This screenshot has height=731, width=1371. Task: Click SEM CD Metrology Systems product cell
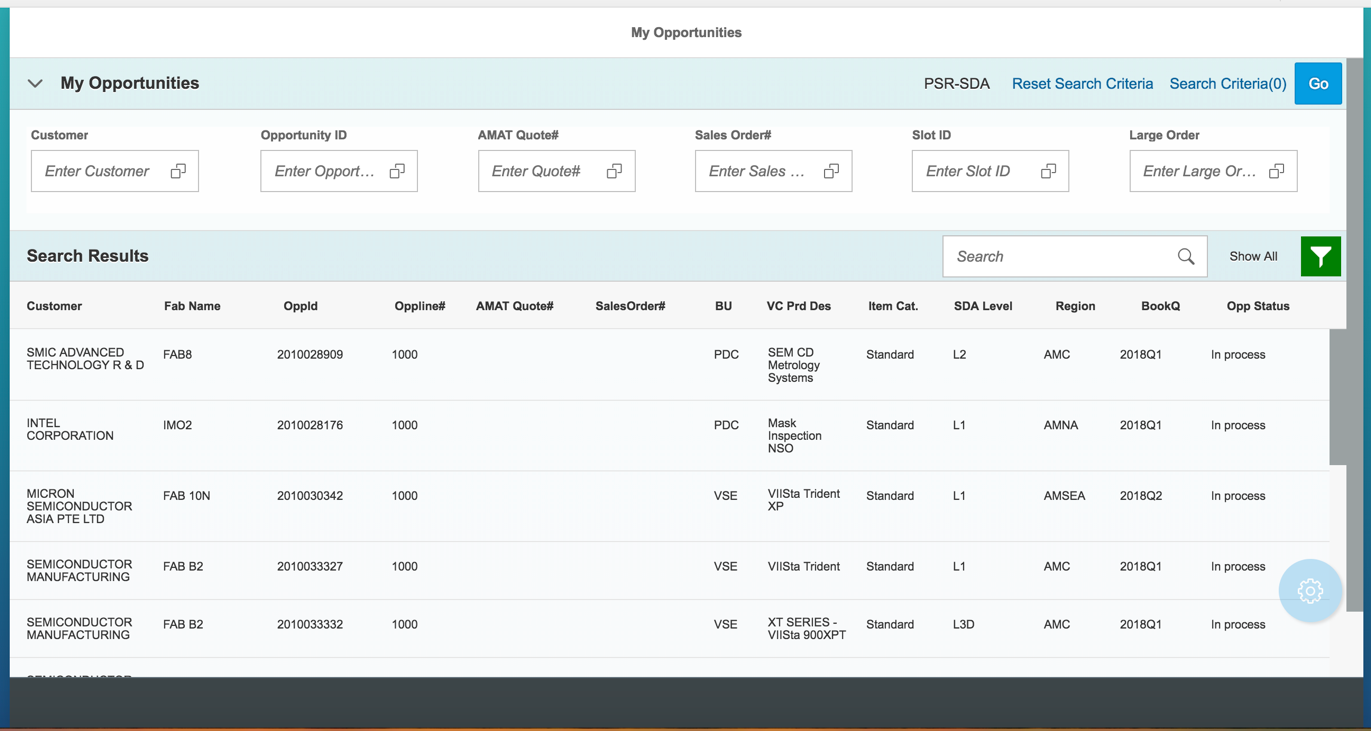pyautogui.click(x=794, y=365)
